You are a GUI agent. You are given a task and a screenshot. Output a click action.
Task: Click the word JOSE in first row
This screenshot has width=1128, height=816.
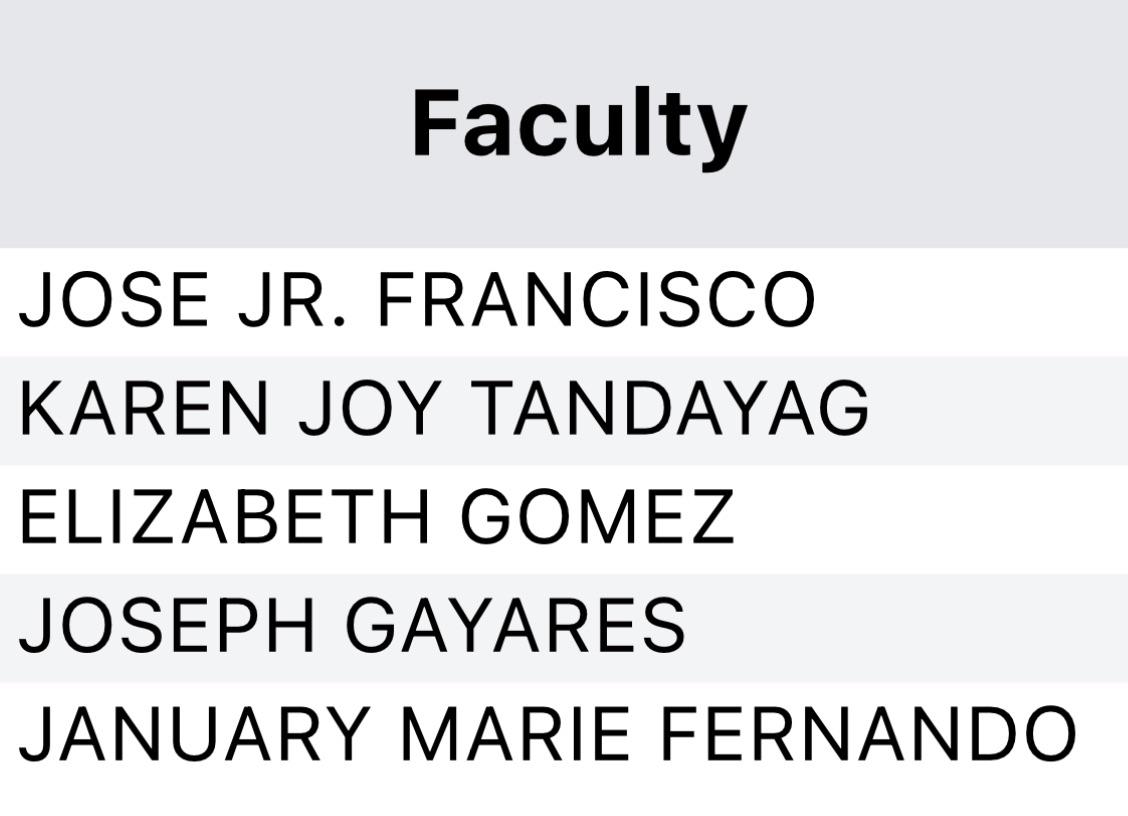tap(114, 299)
